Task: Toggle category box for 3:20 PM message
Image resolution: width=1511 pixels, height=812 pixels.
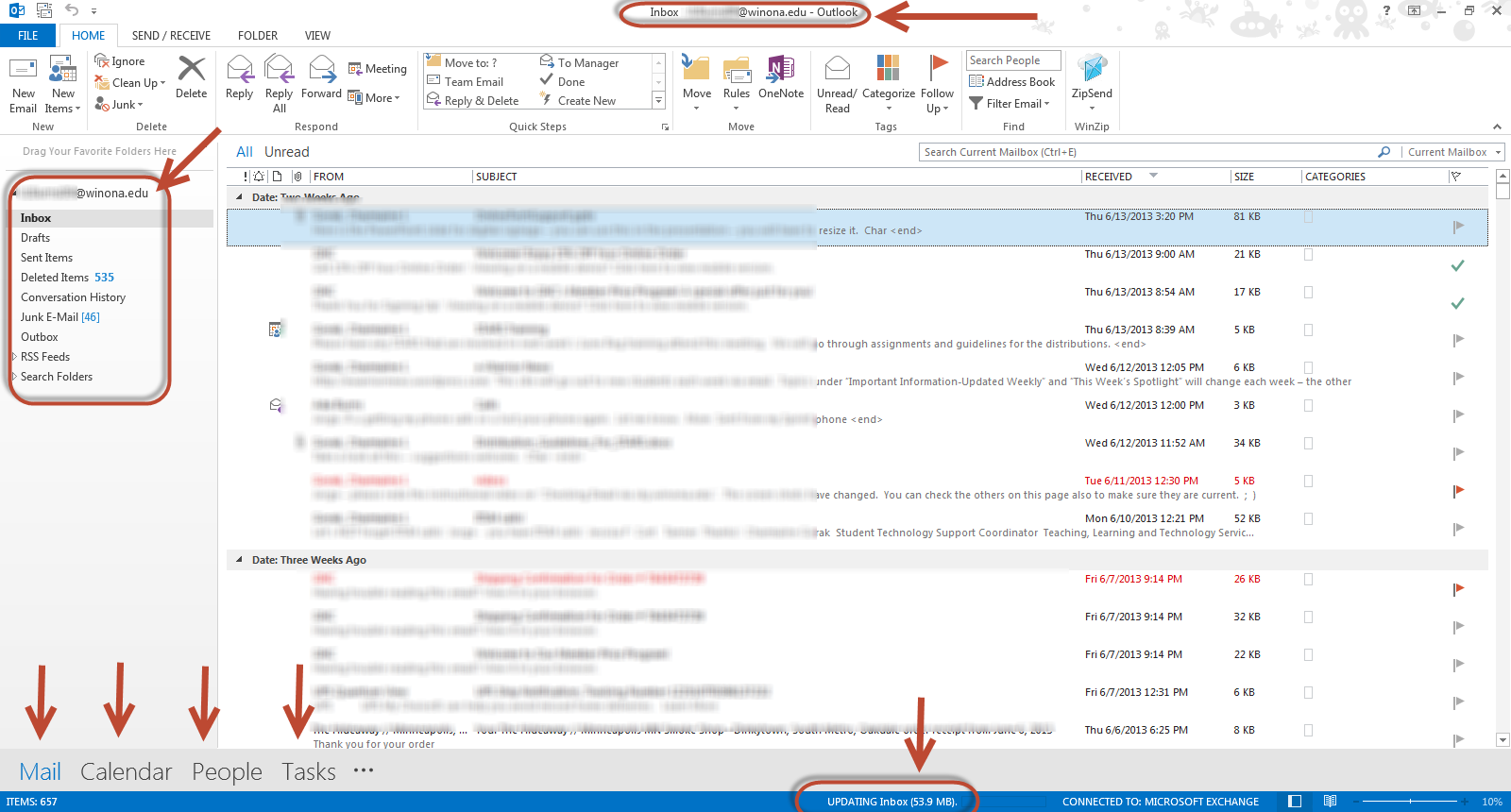Action: click(1308, 217)
